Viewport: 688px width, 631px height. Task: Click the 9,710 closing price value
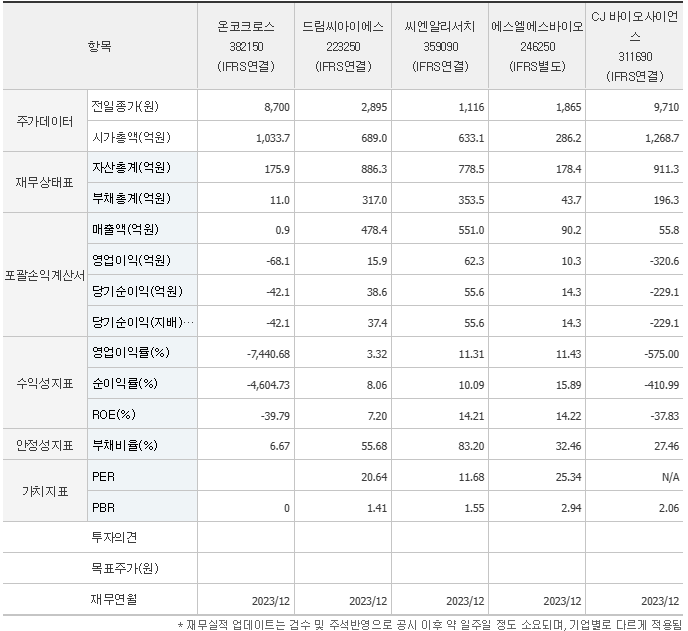click(666, 107)
